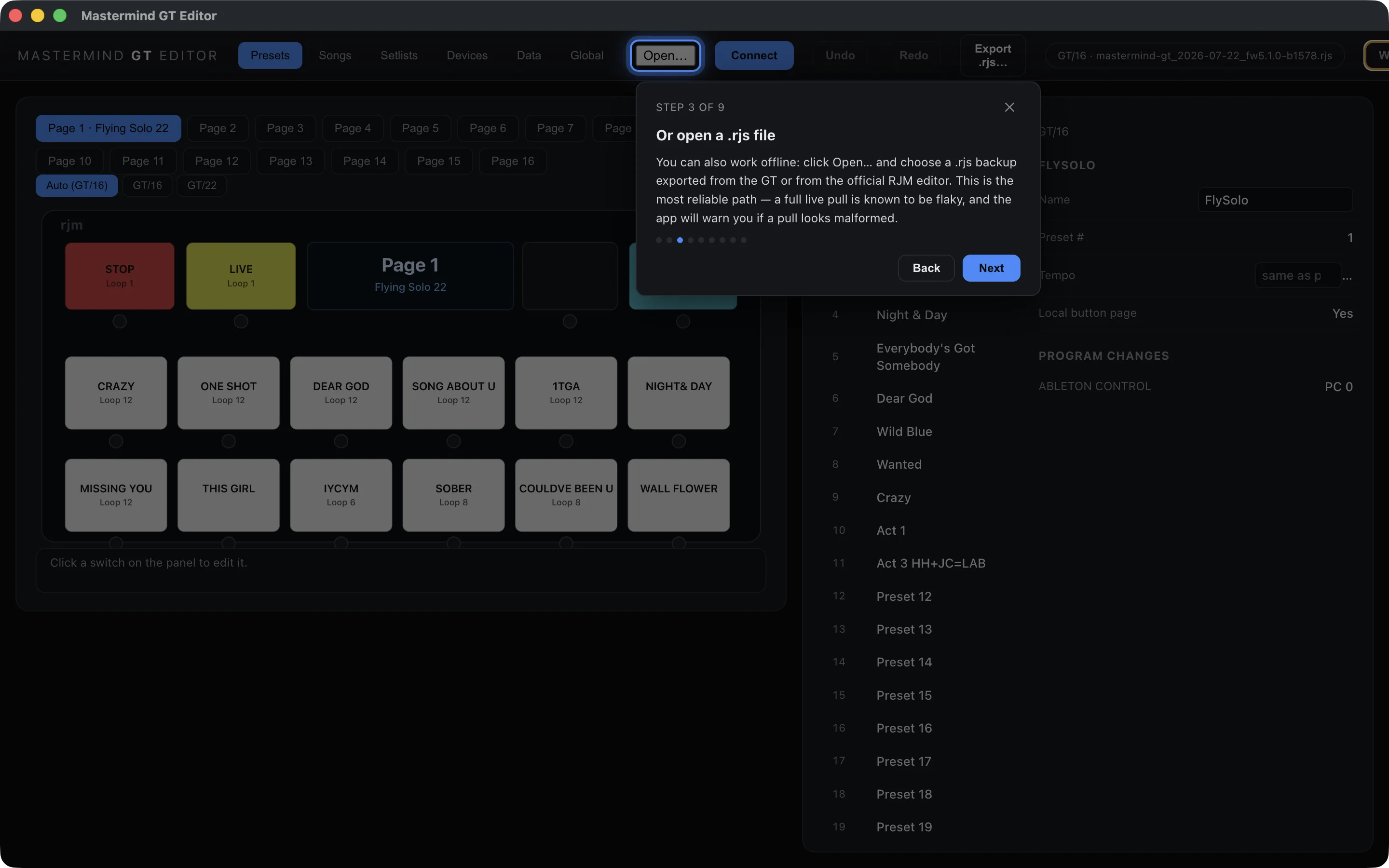Click the DEAR GOD switch
The width and height of the screenshot is (1389, 868).
341,393
